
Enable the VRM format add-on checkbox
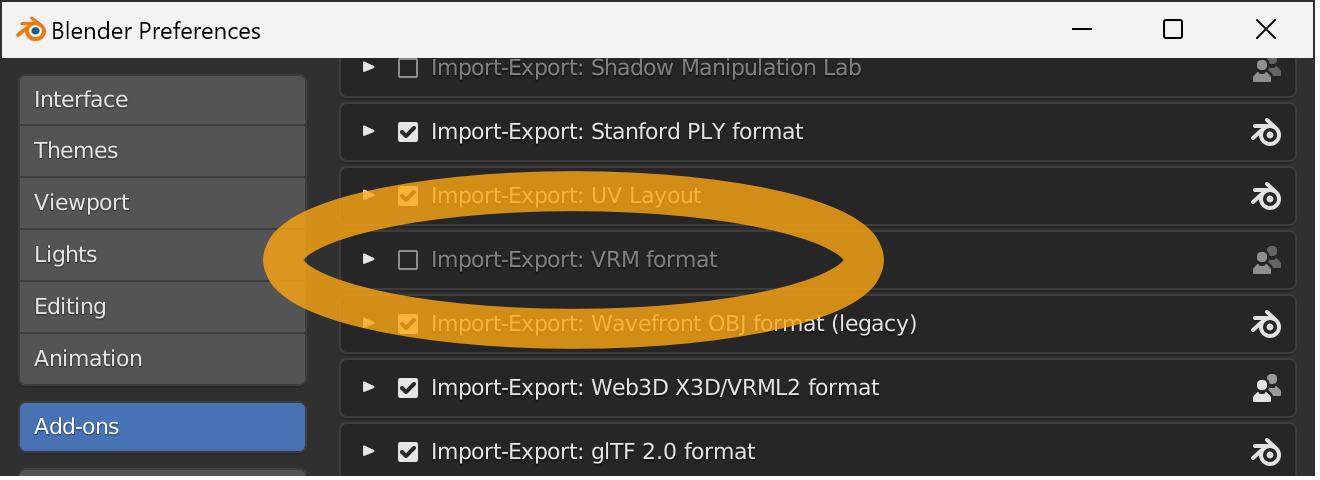(x=408, y=260)
